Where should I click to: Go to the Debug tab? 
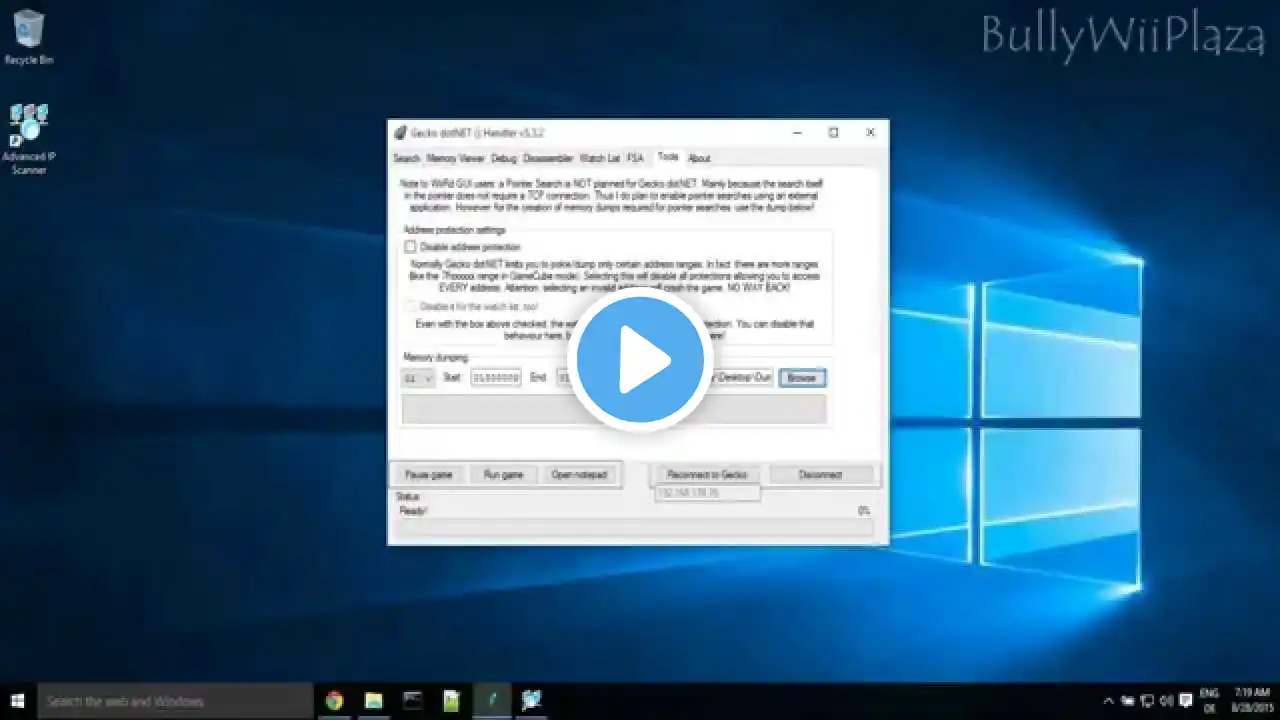coord(504,158)
